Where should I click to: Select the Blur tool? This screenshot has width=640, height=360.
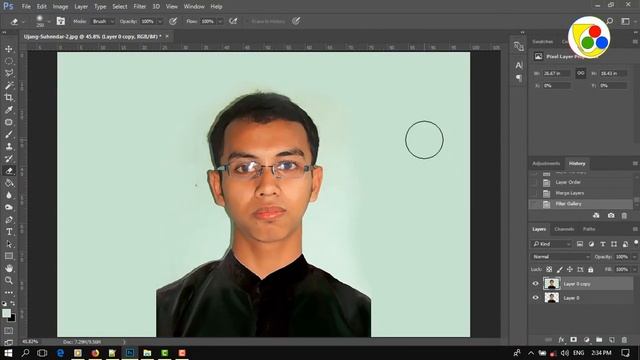[x=9, y=195]
